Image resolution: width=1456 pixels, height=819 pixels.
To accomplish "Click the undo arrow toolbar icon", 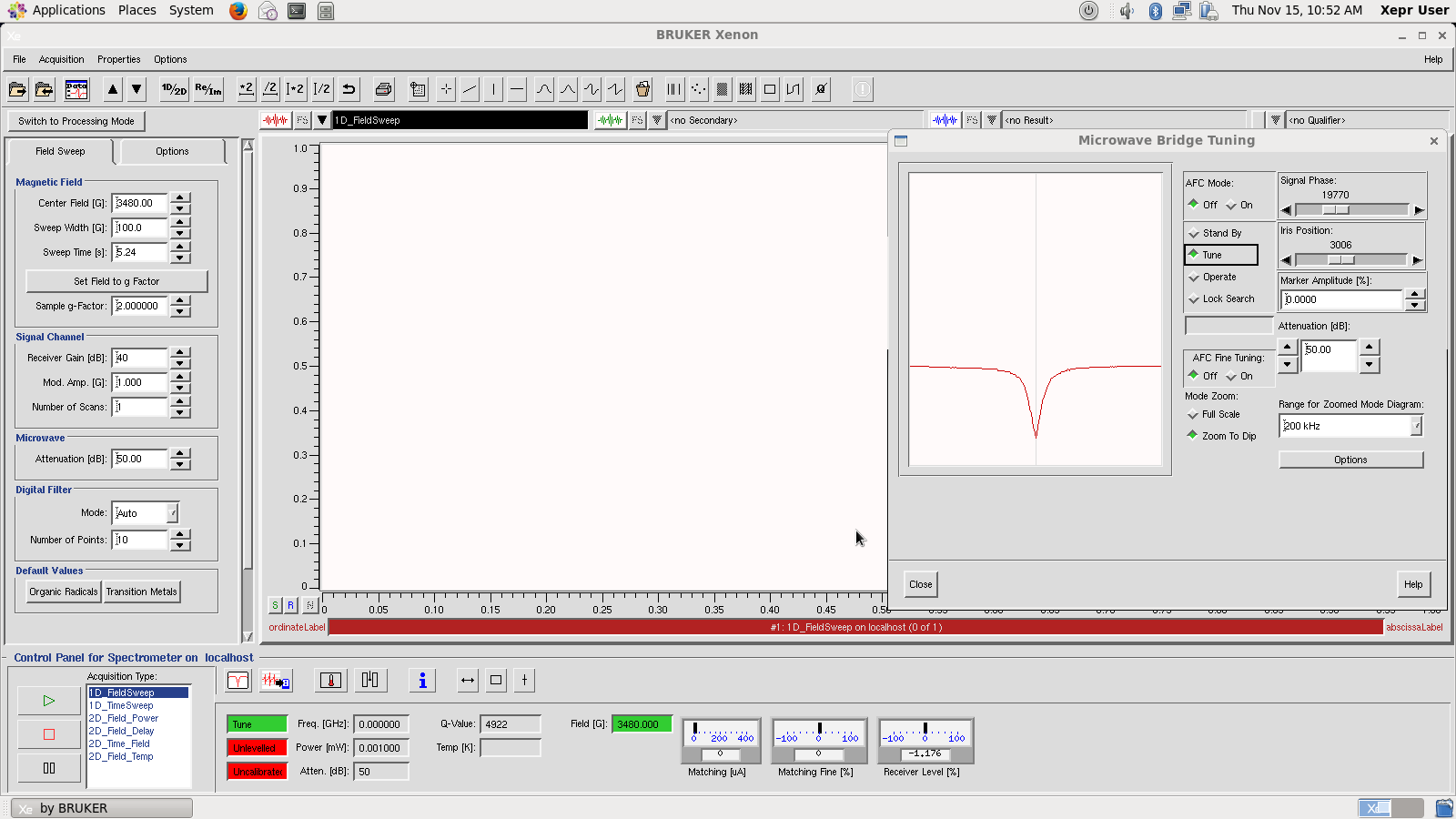I will click(349, 89).
